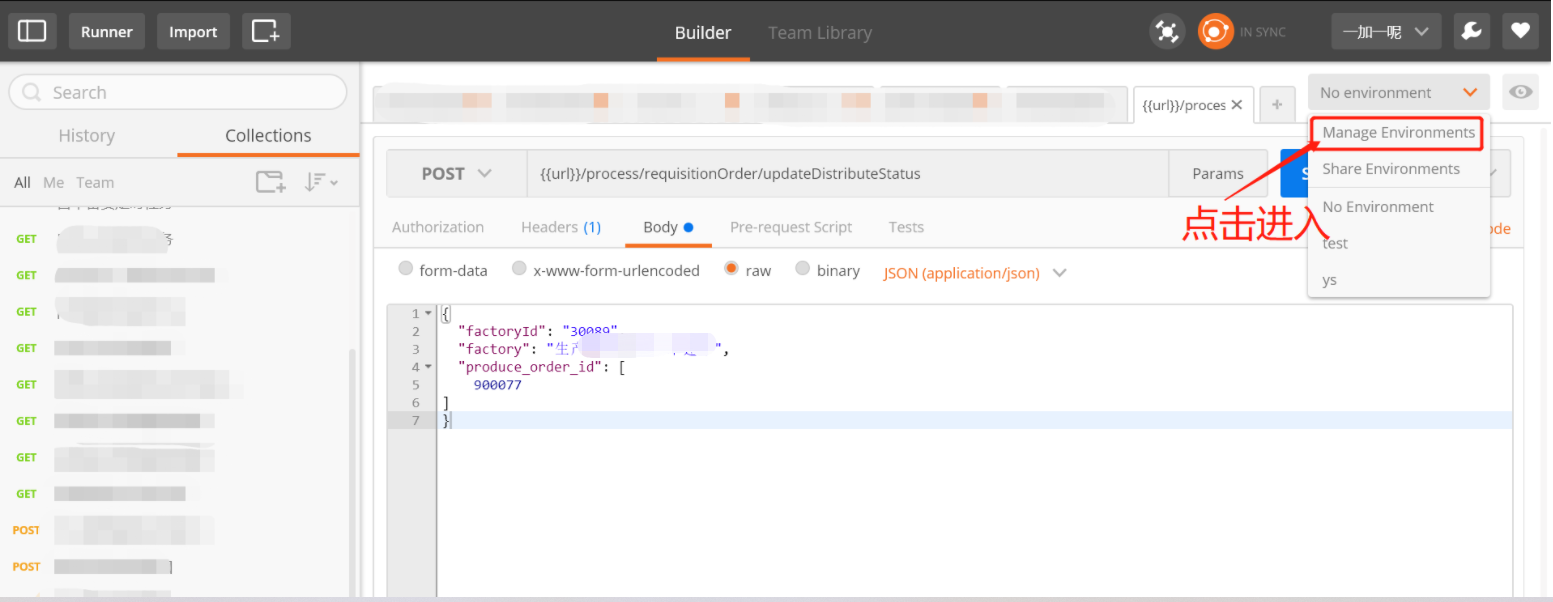Open environment quick look eye icon

[1520, 92]
